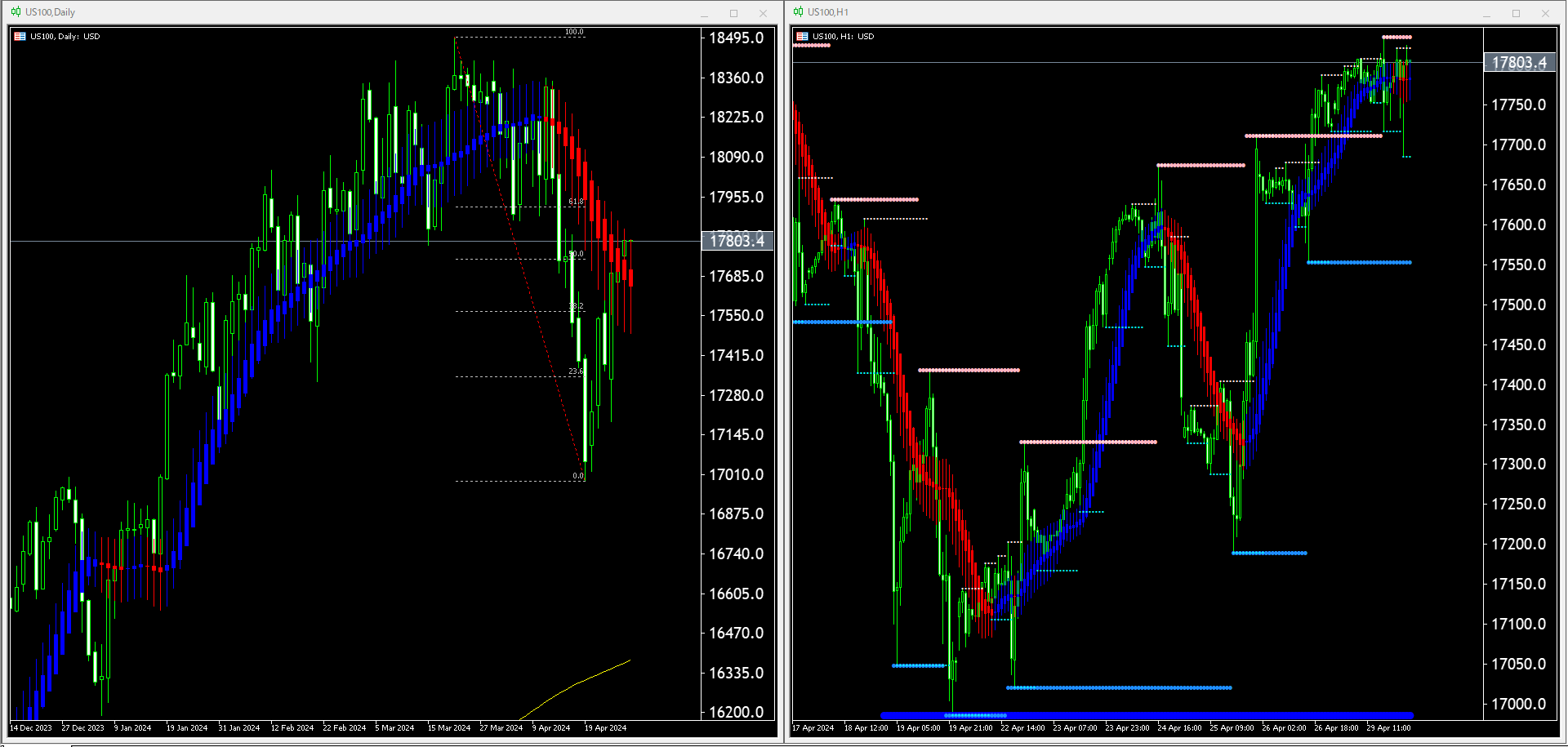The width and height of the screenshot is (1568, 747).
Task: Click the 17685.0 price on Daily scale
Action: pos(737,277)
